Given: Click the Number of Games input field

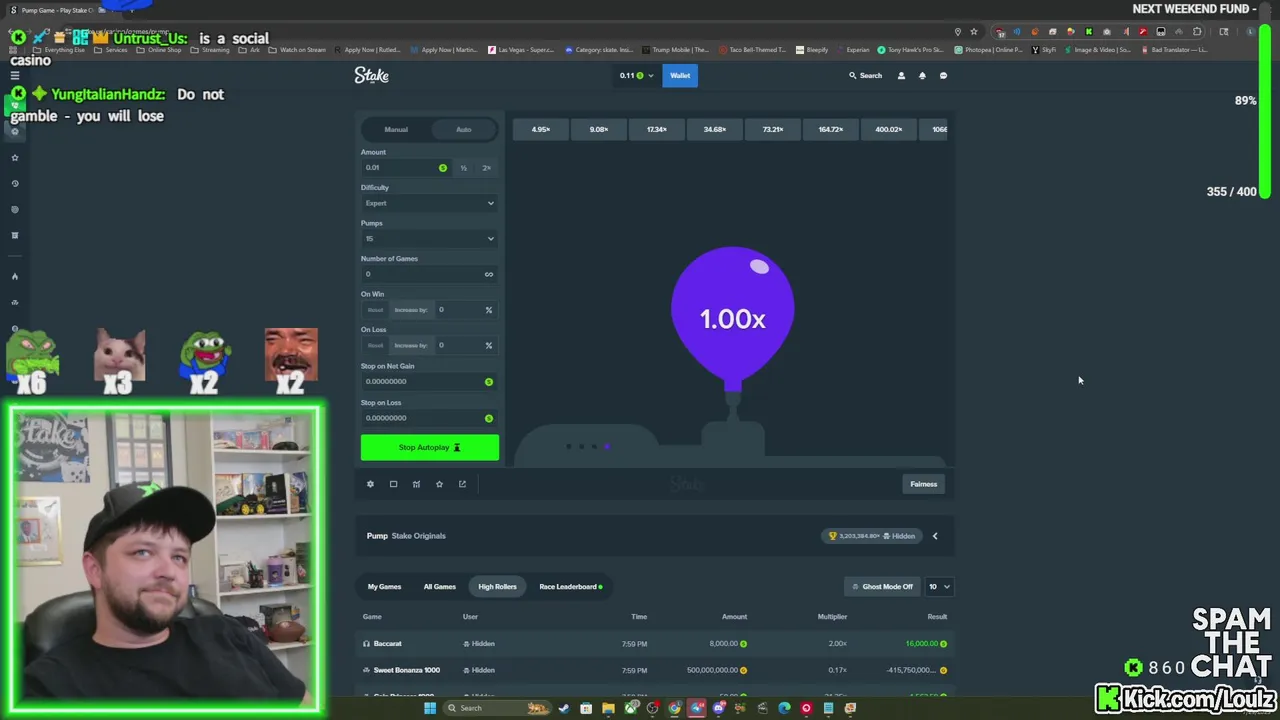Looking at the screenshot, I should (429, 274).
